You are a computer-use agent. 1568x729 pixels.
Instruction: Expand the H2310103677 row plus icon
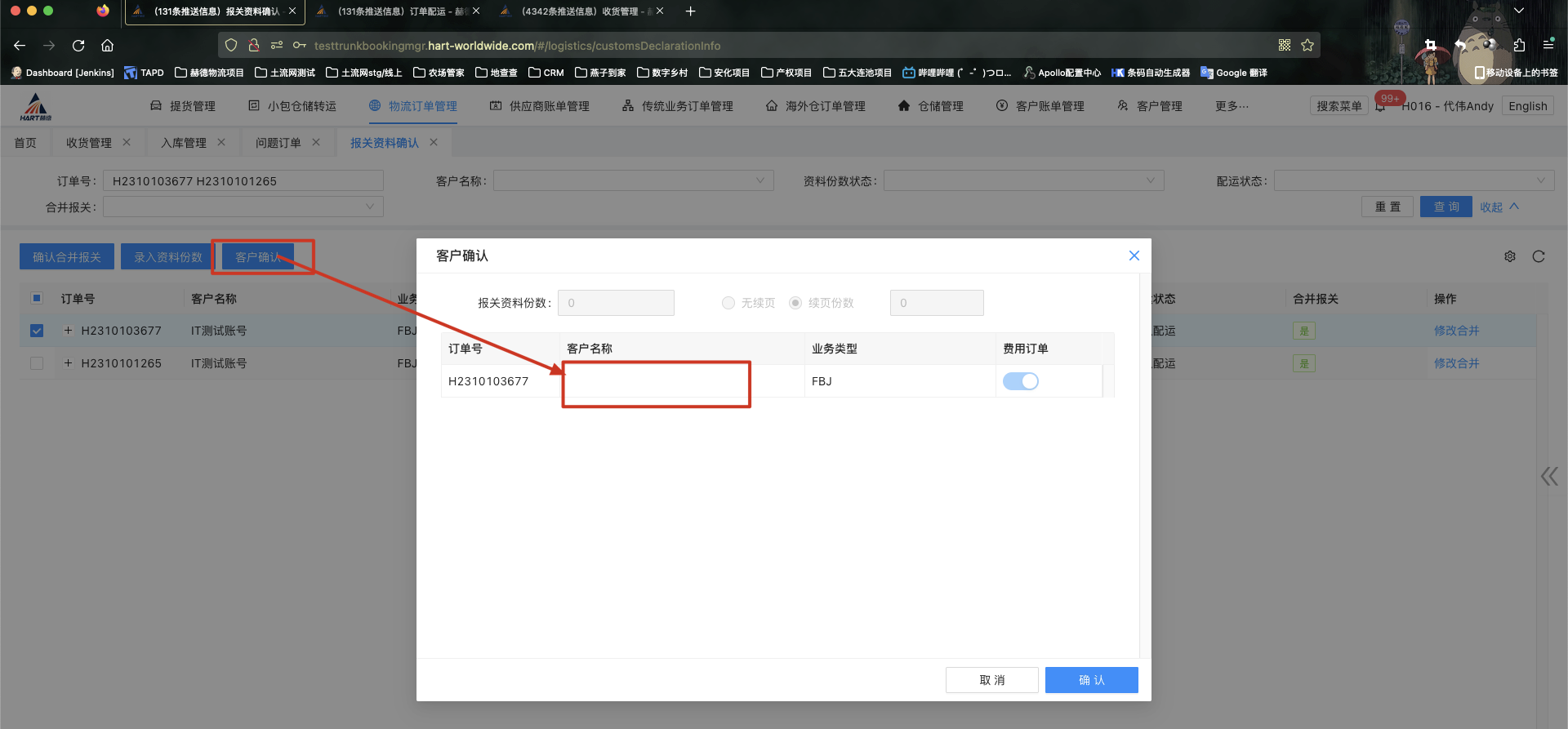[x=68, y=331]
